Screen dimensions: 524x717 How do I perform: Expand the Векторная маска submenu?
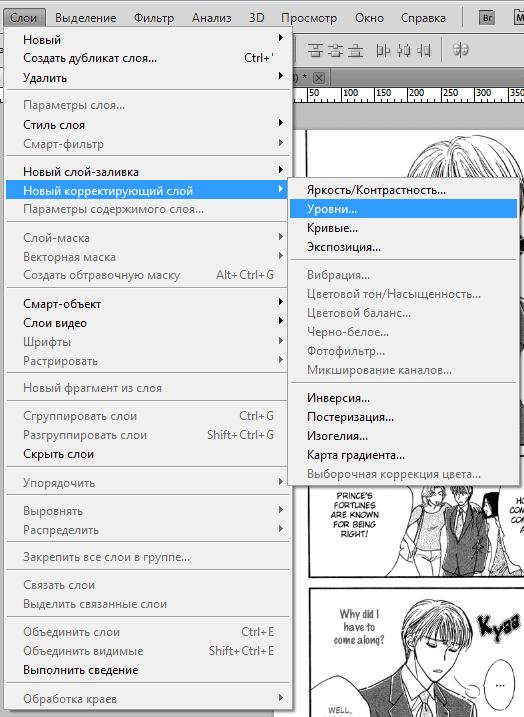[148, 257]
